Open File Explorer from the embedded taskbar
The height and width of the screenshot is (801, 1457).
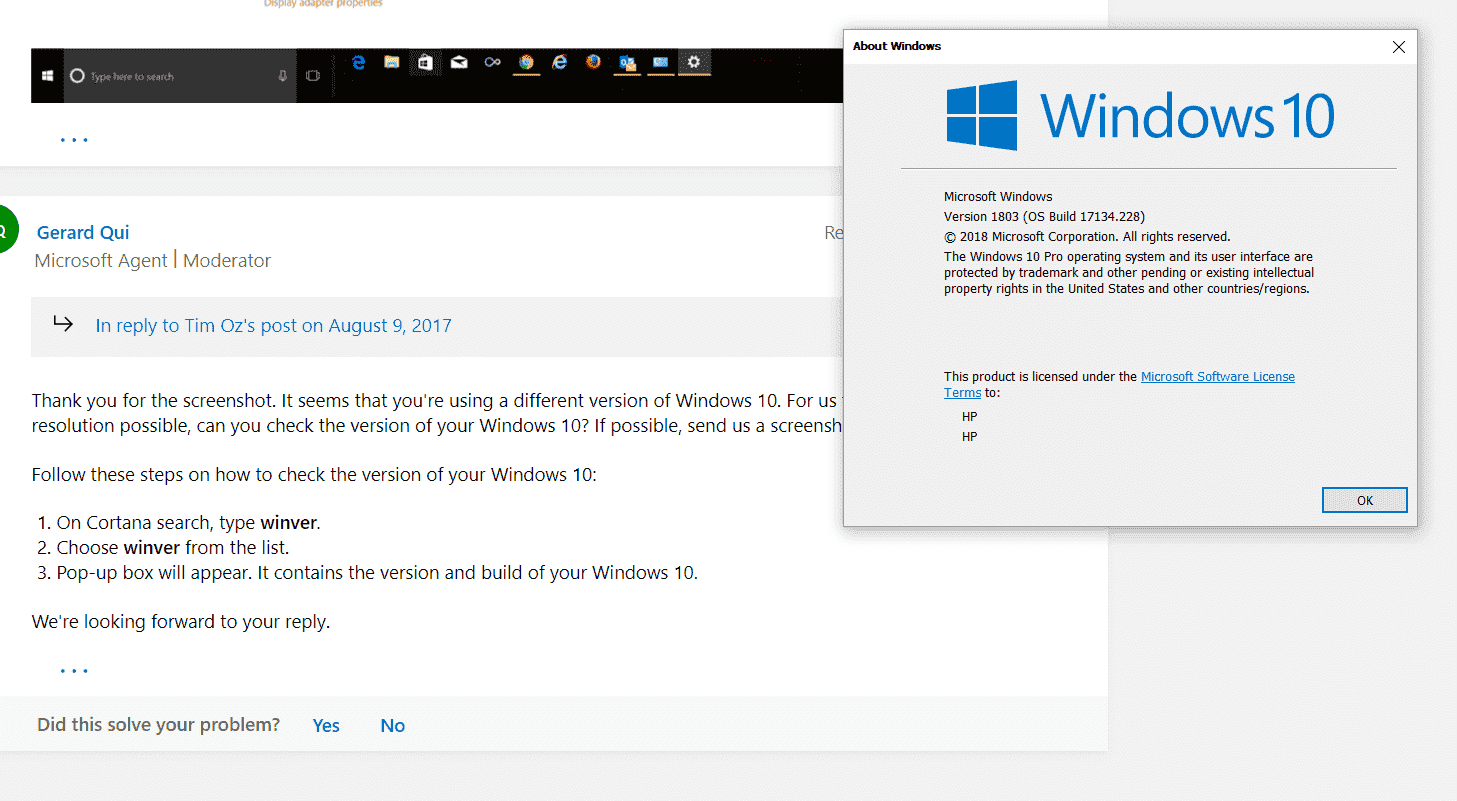[x=392, y=62]
